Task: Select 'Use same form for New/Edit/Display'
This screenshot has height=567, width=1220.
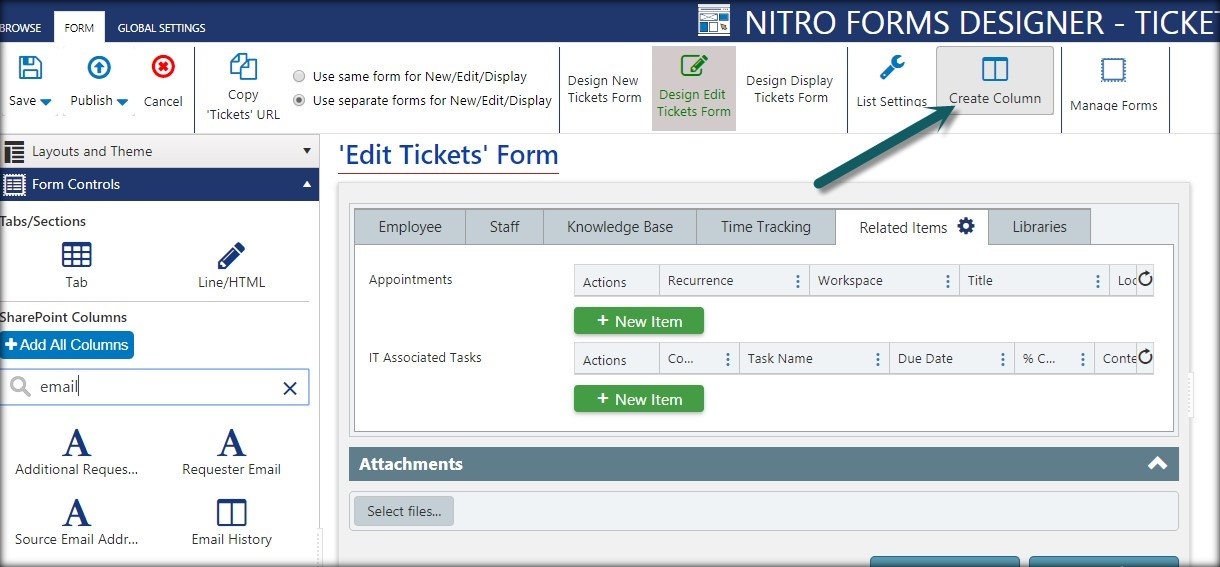Action: pyautogui.click(x=299, y=77)
